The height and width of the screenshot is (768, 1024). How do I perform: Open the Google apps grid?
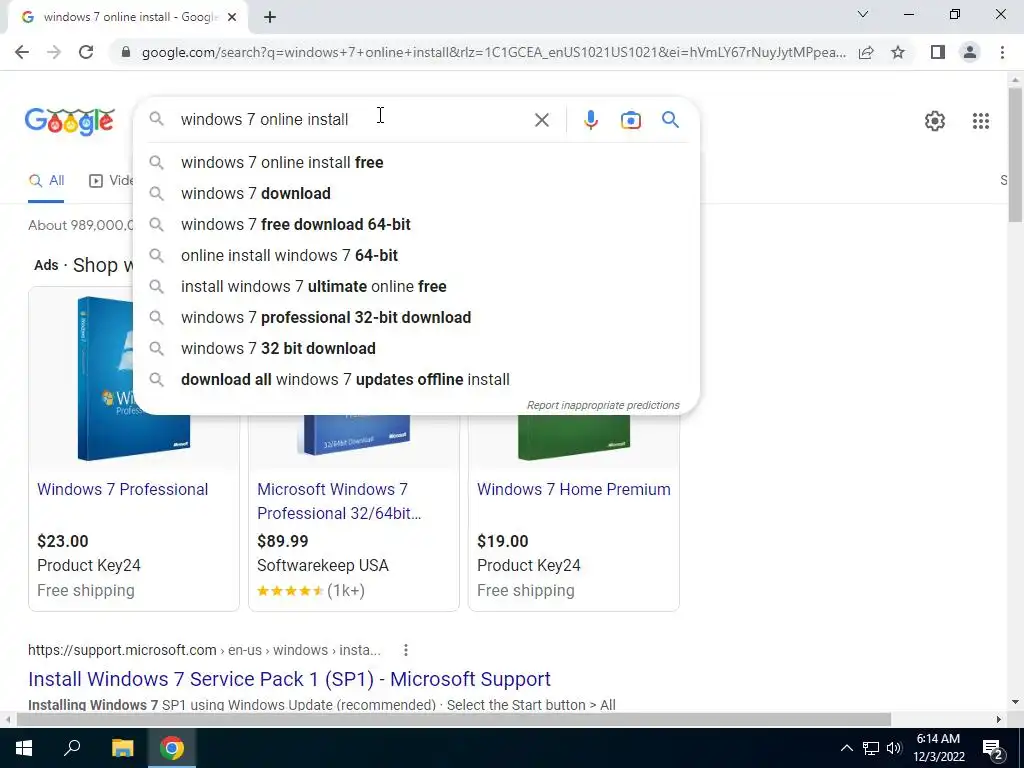[x=980, y=121]
